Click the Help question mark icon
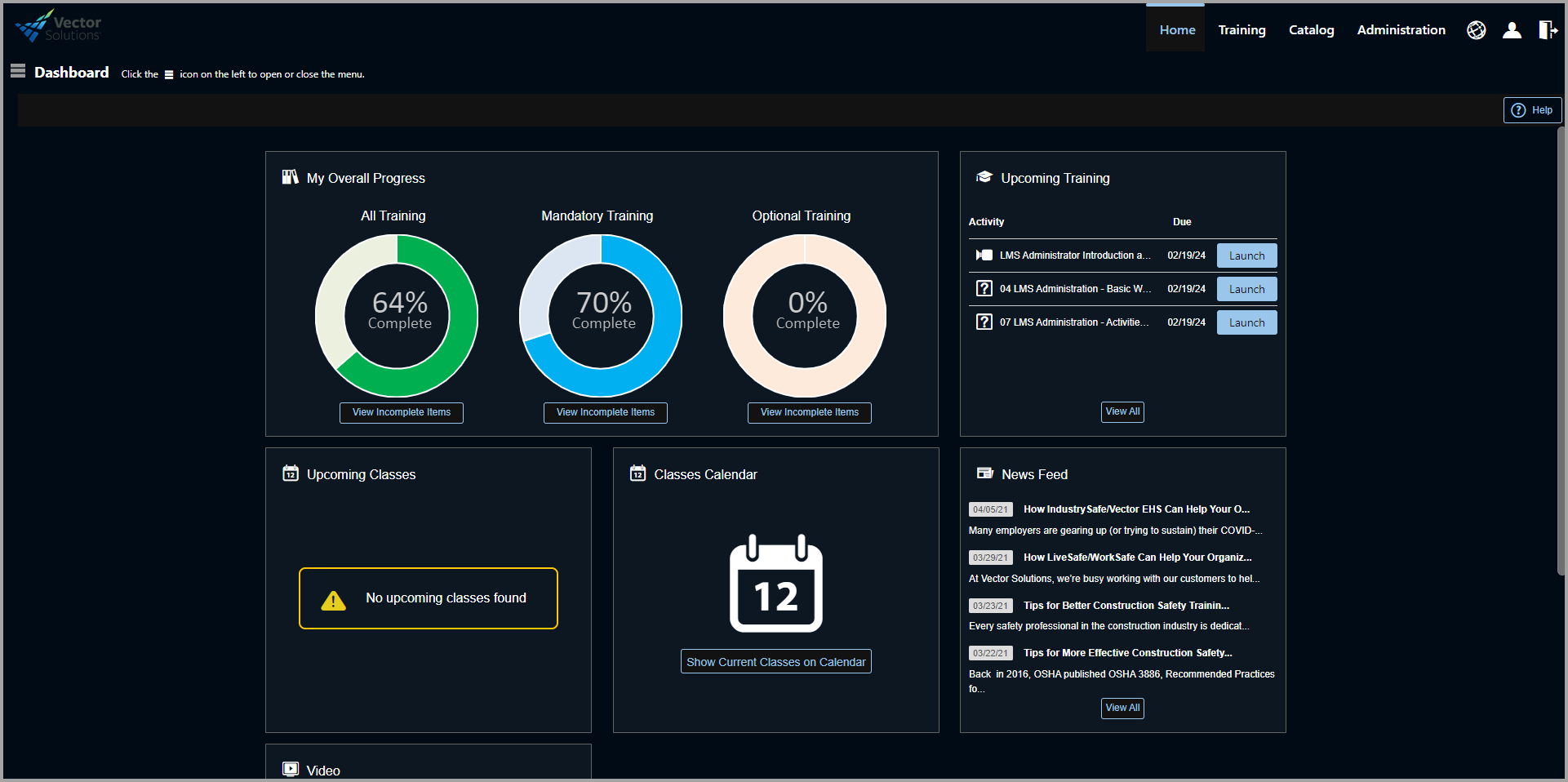 click(x=1518, y=109)
